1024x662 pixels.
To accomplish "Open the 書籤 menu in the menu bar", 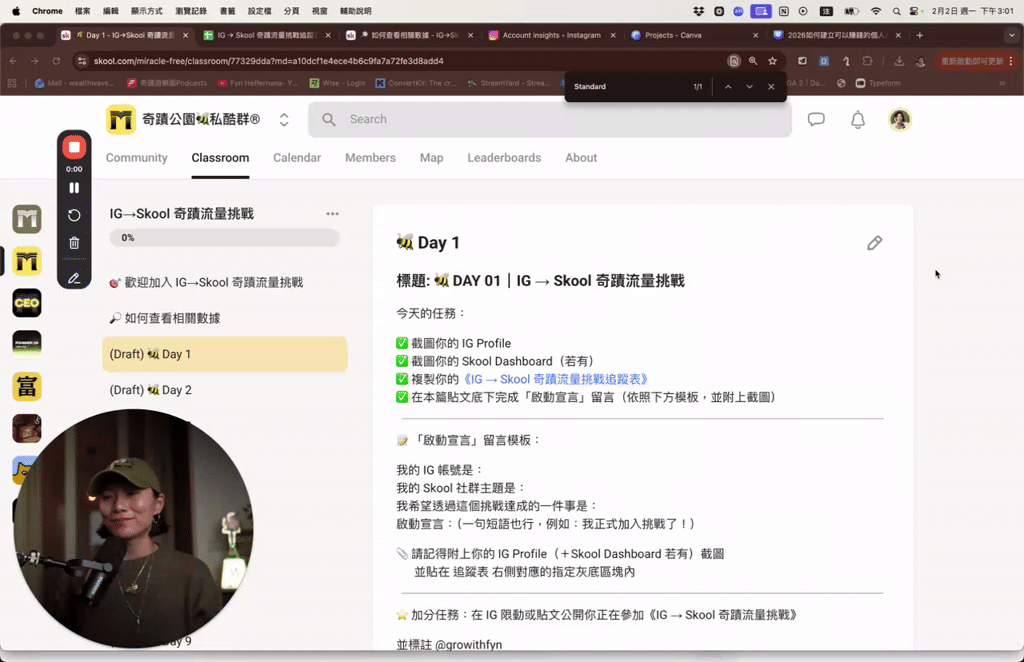I will (227, 11).
